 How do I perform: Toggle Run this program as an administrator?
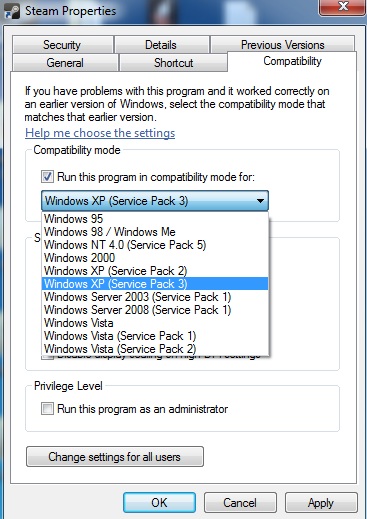tap(47, 409)
